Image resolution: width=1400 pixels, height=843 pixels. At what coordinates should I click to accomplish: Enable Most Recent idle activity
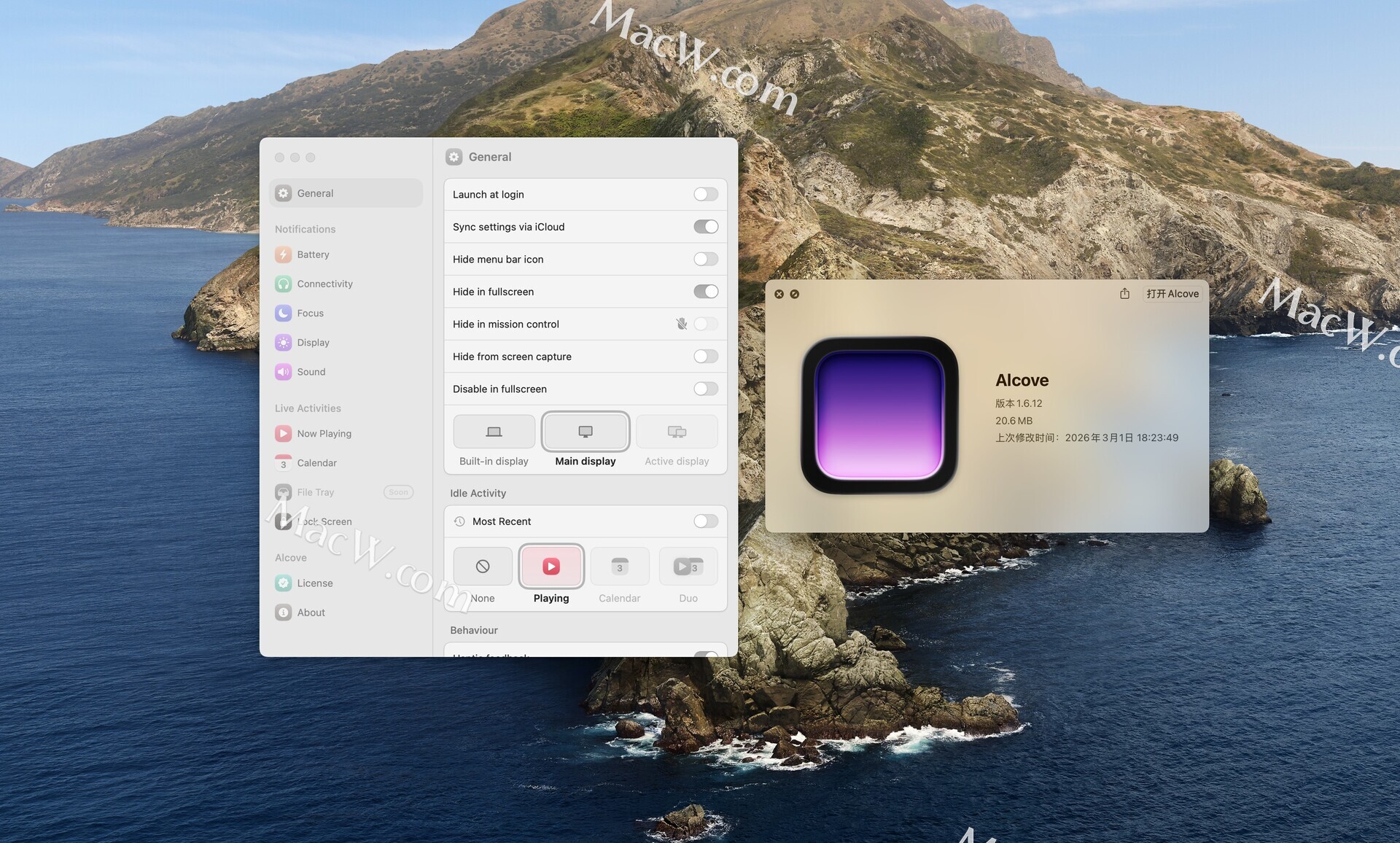705,521
